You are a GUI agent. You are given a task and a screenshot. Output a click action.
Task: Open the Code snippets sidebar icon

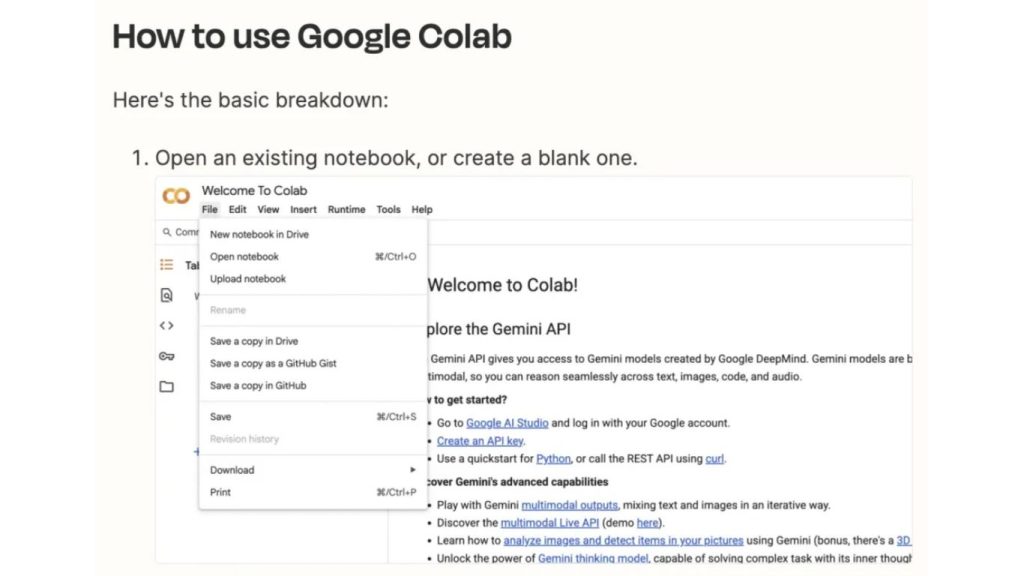(167, 325)
